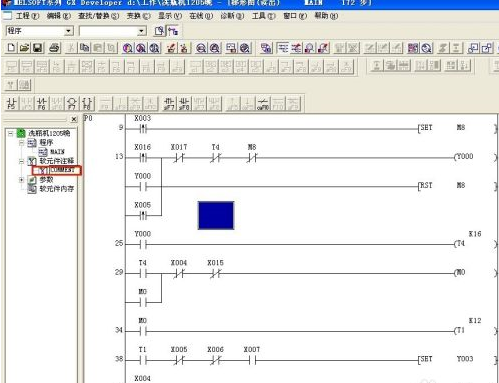The width and height of the screenshot is (499, 383).
Task: Insert a normally closed contact (F6)
Action: 42,104
